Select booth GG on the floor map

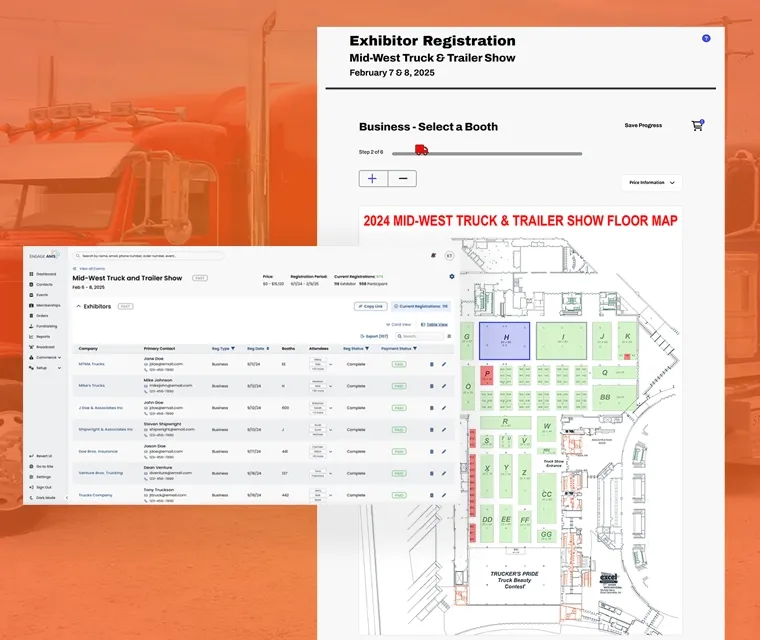[546, 535]
